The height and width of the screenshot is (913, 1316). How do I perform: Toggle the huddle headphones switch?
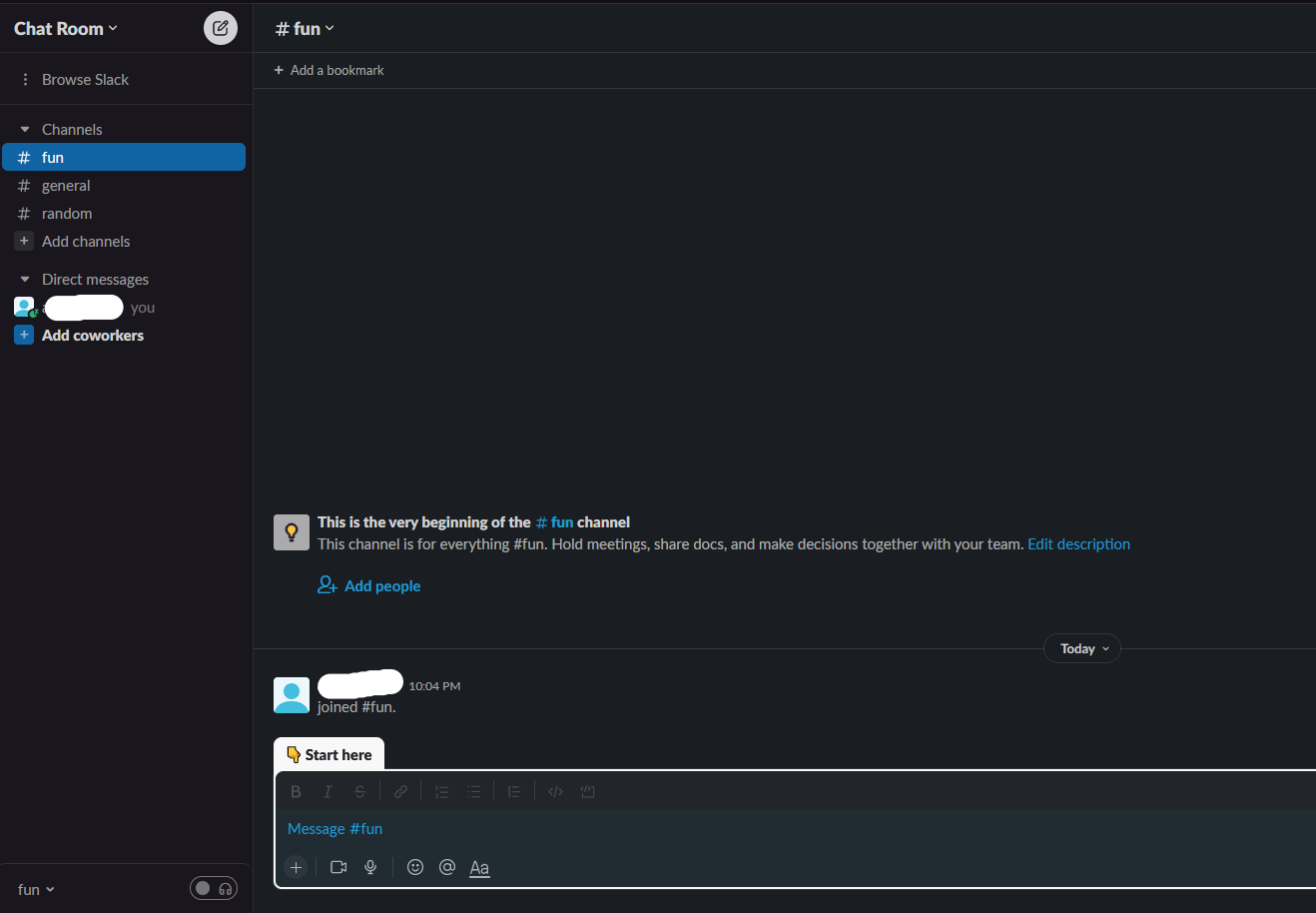(214, 888)
